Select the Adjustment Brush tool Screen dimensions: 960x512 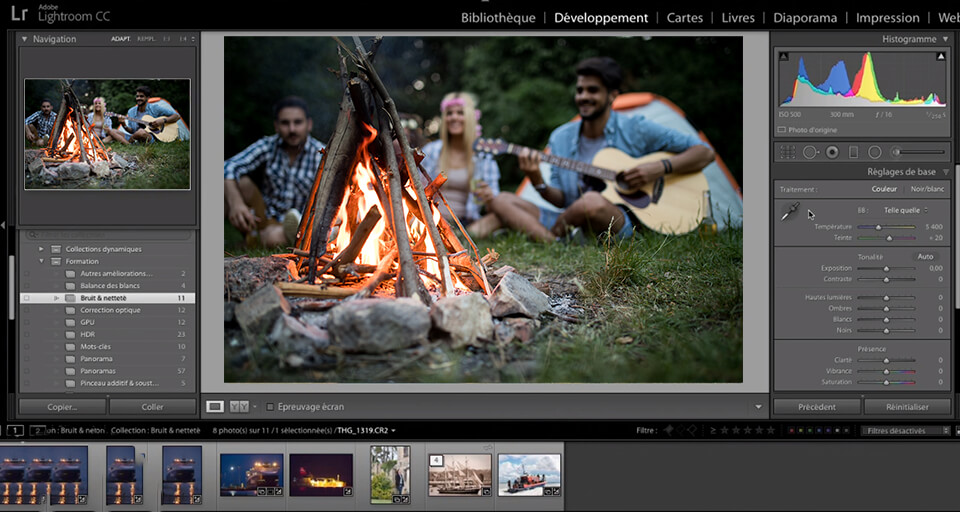(x=918, y=152)
